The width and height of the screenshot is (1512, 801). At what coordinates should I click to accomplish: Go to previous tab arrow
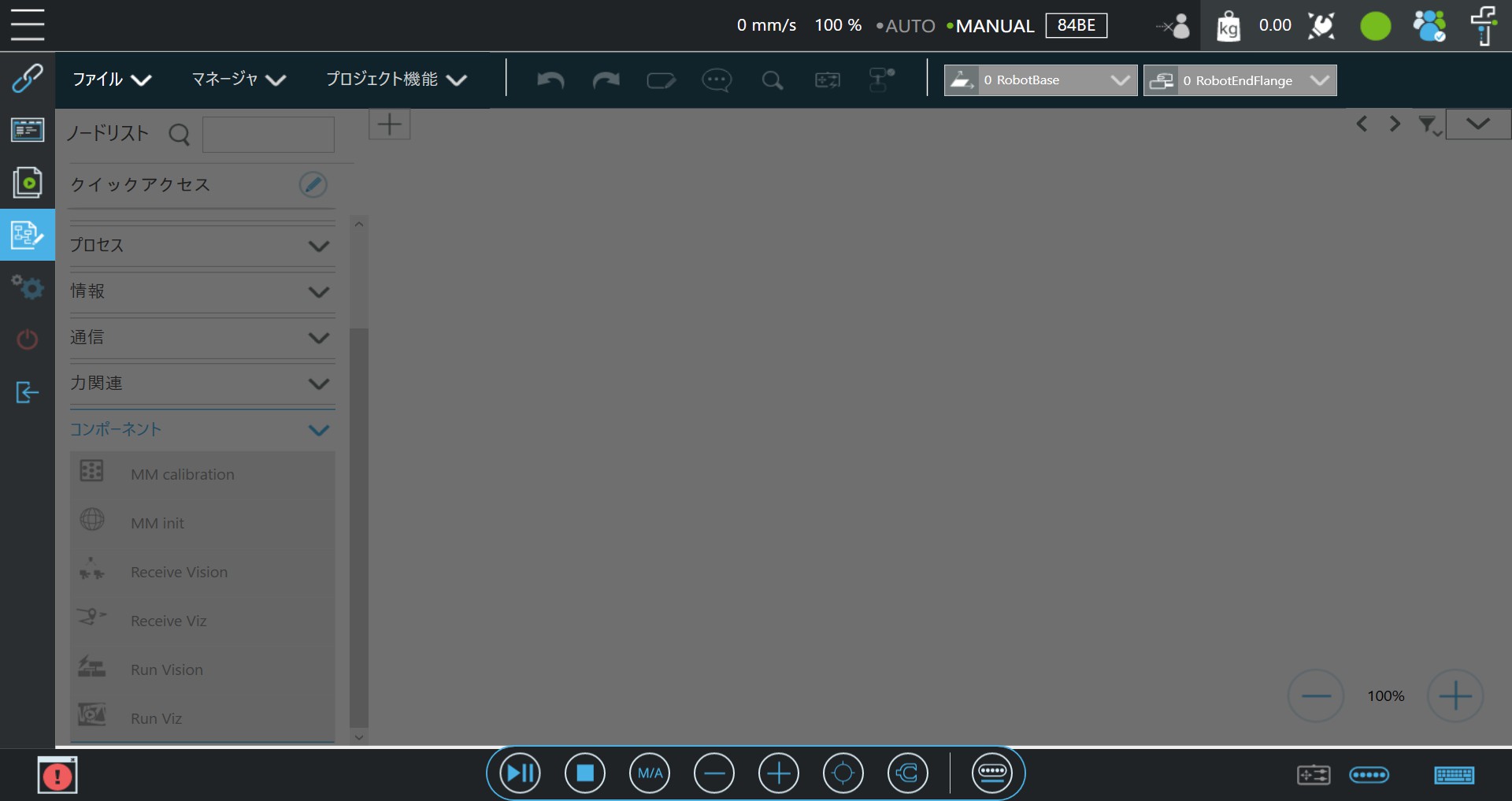pyautogui.click(x=1362, y=124)
